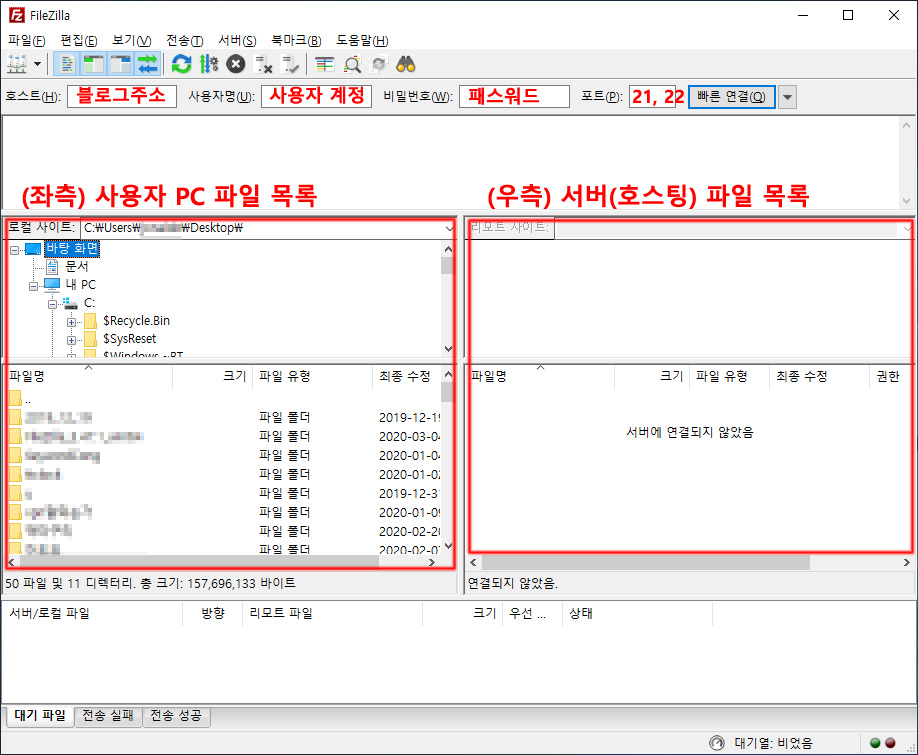Collapse the C: drive node
This screenshot has height=755, width=918.
(52, 304)
